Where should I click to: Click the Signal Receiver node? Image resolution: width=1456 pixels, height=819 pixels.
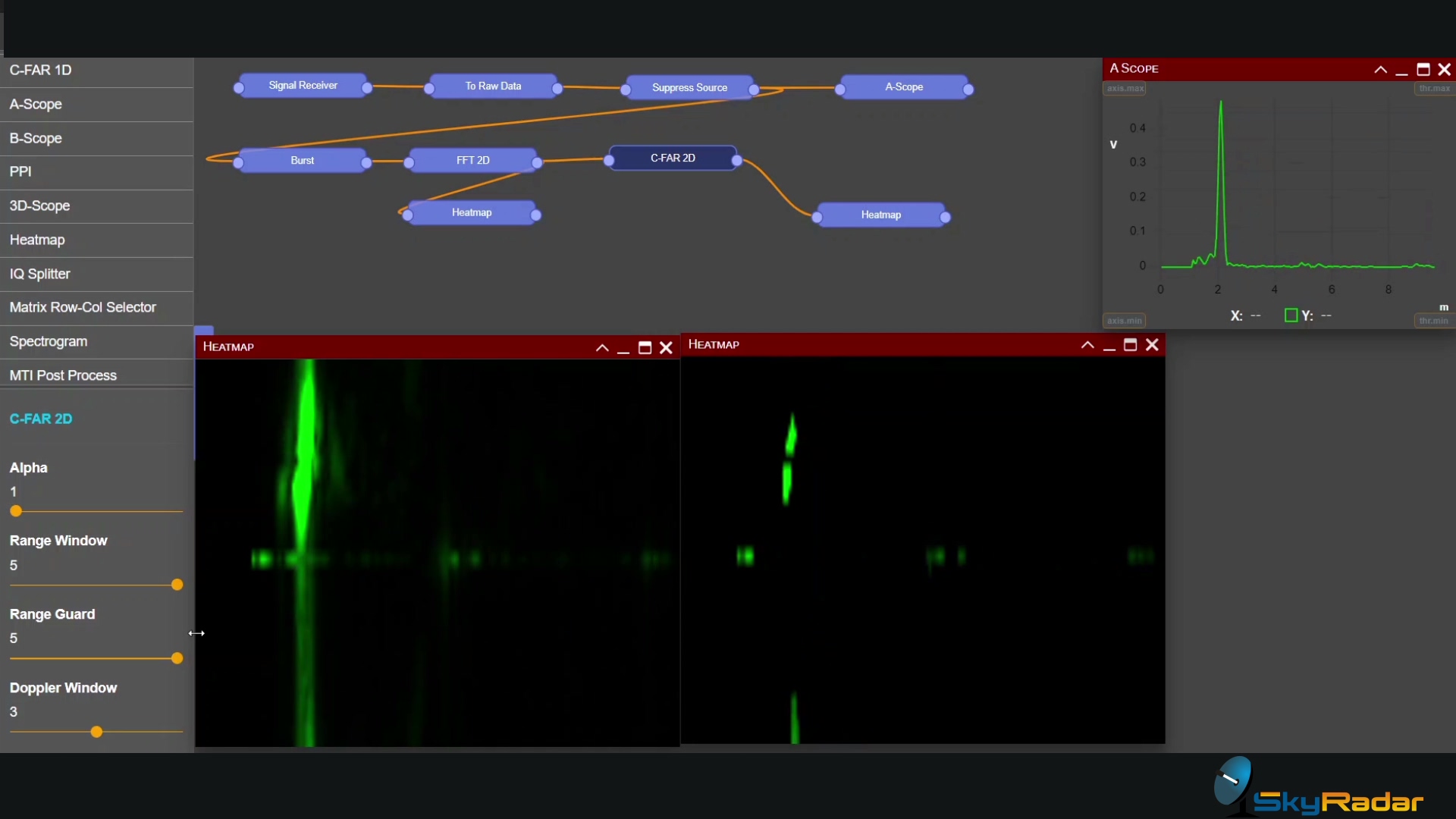(x=303, y=86)
